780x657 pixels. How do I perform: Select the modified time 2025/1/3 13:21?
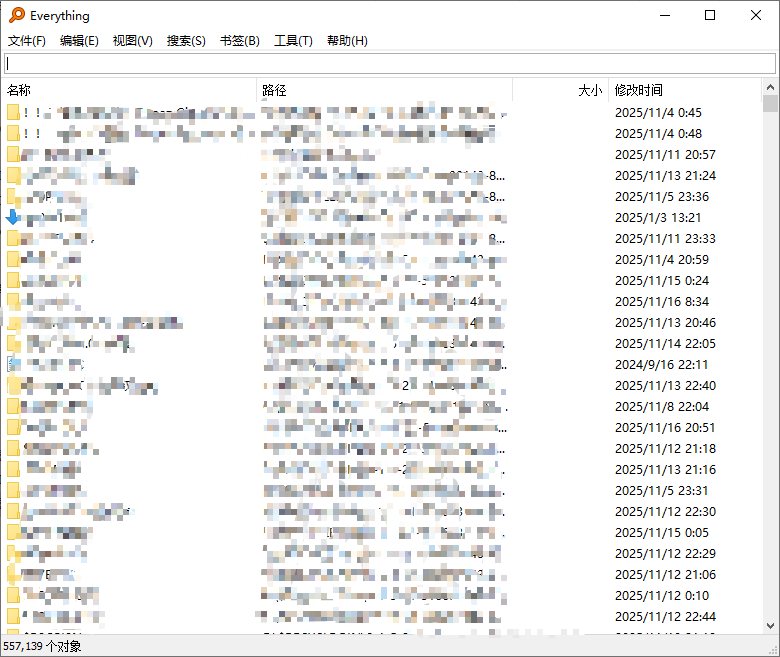tap(658, 218)
